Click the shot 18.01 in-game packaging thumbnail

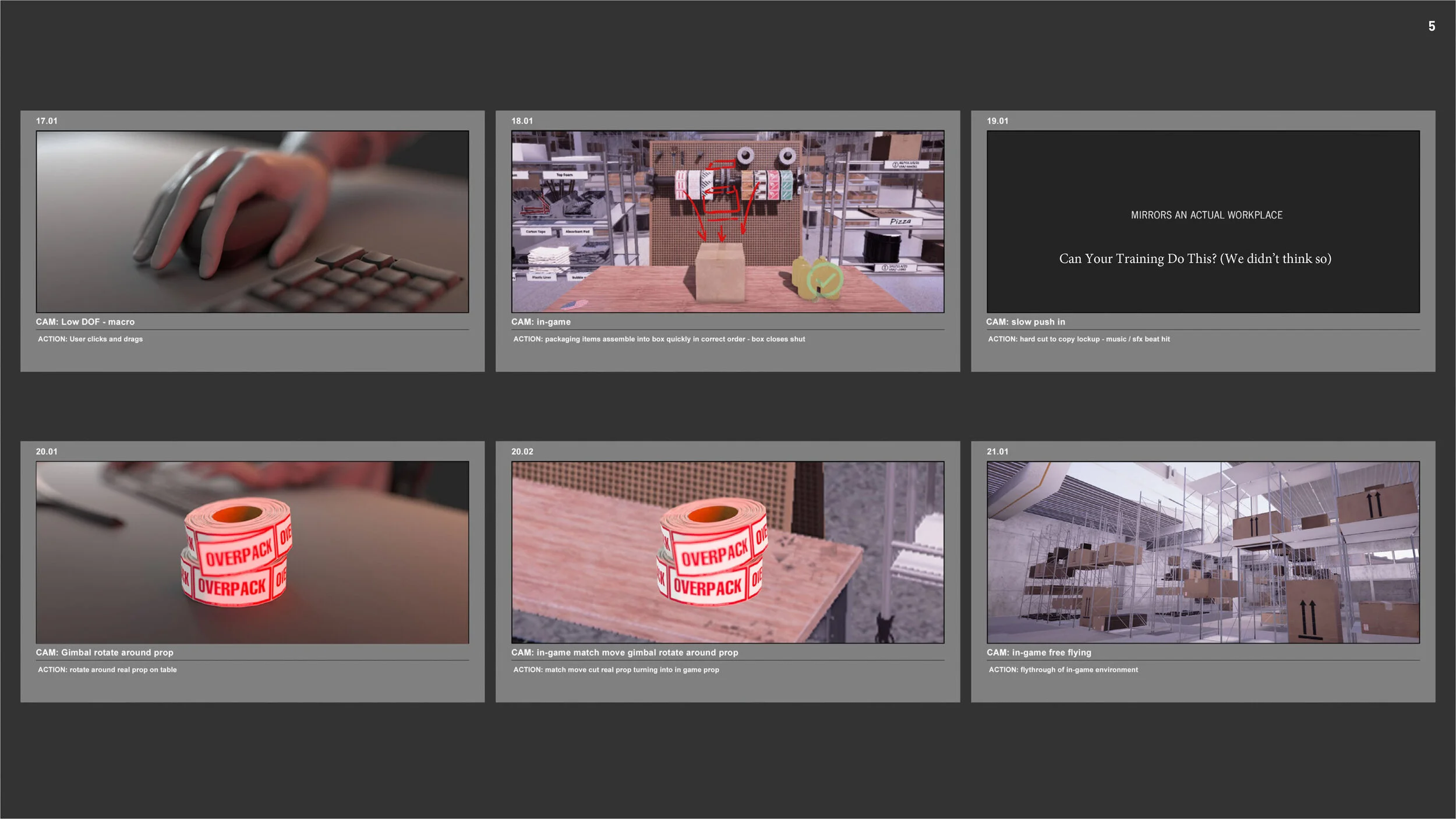point(727,221)
